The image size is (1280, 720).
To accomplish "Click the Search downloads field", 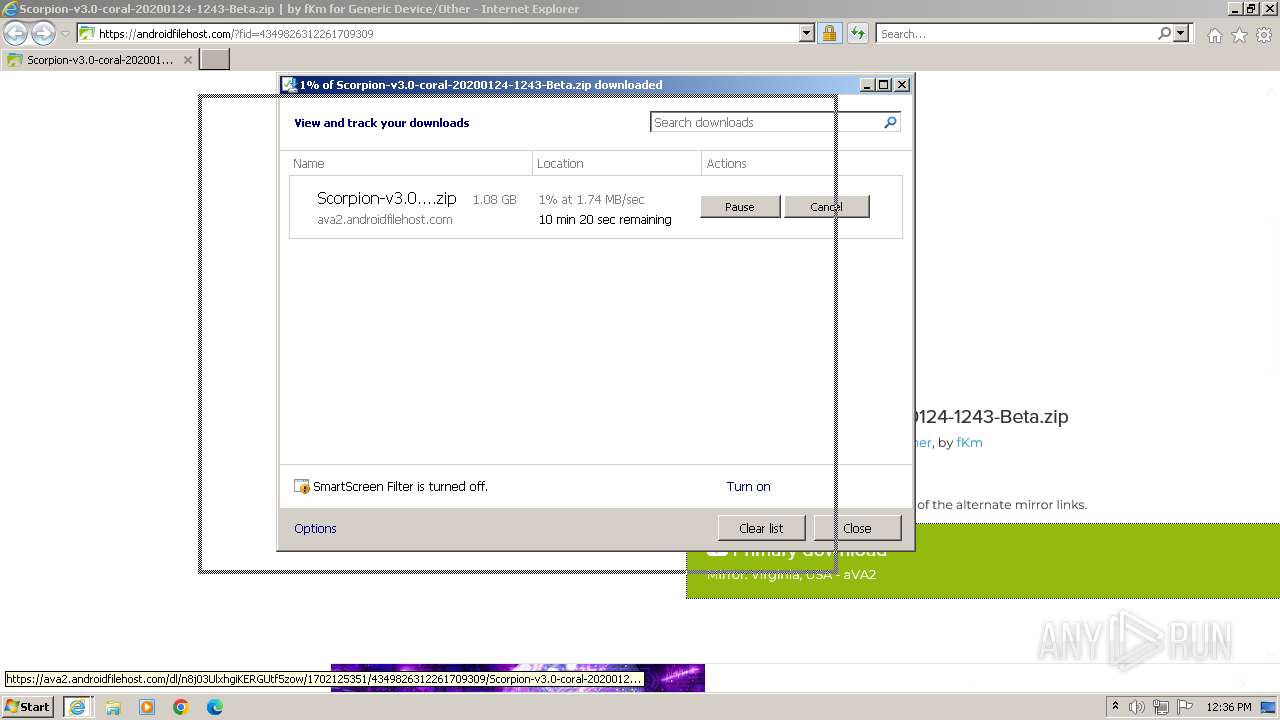I will (765, 122).
